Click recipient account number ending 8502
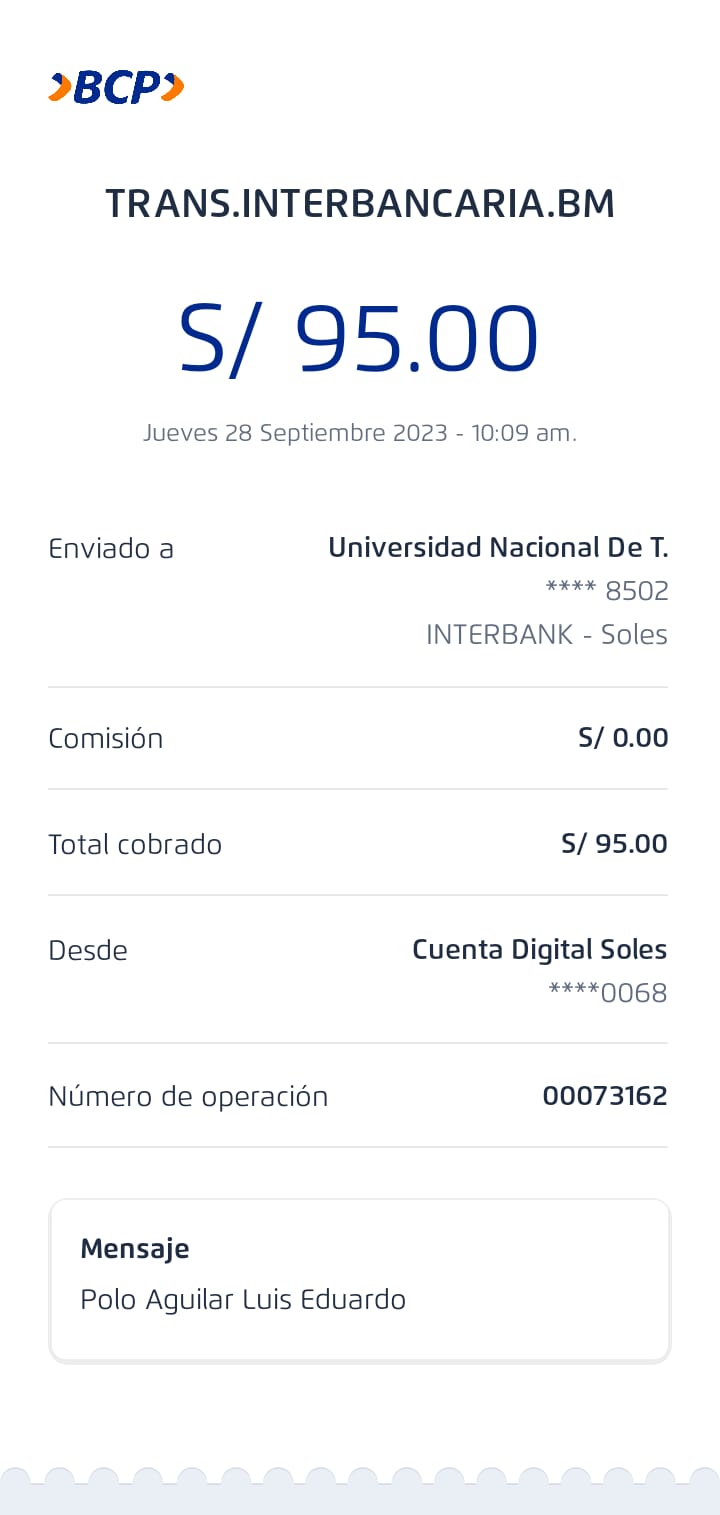 tap(606, 591)
